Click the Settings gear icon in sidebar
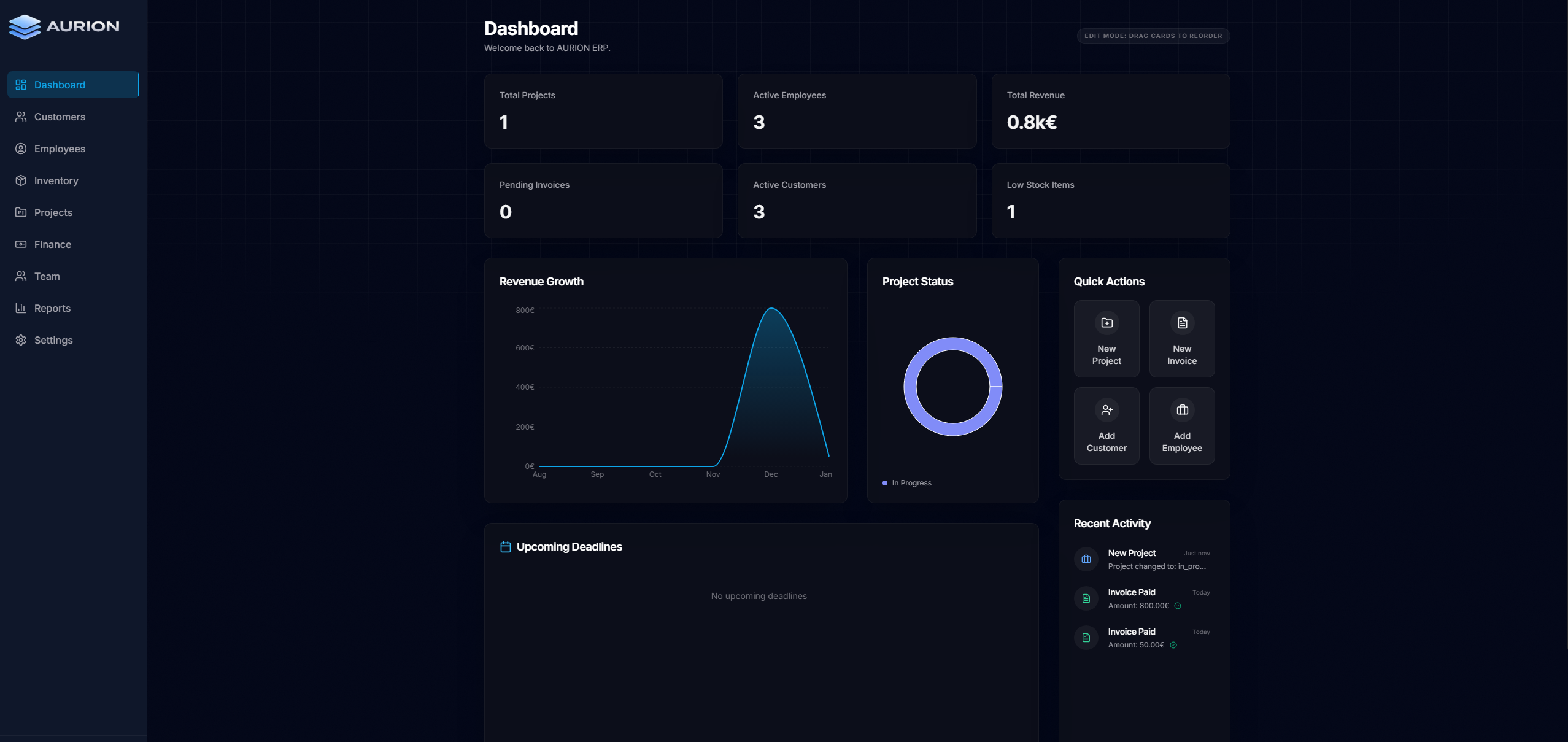This screenshot has width=1568, height=742. point(21,340)
